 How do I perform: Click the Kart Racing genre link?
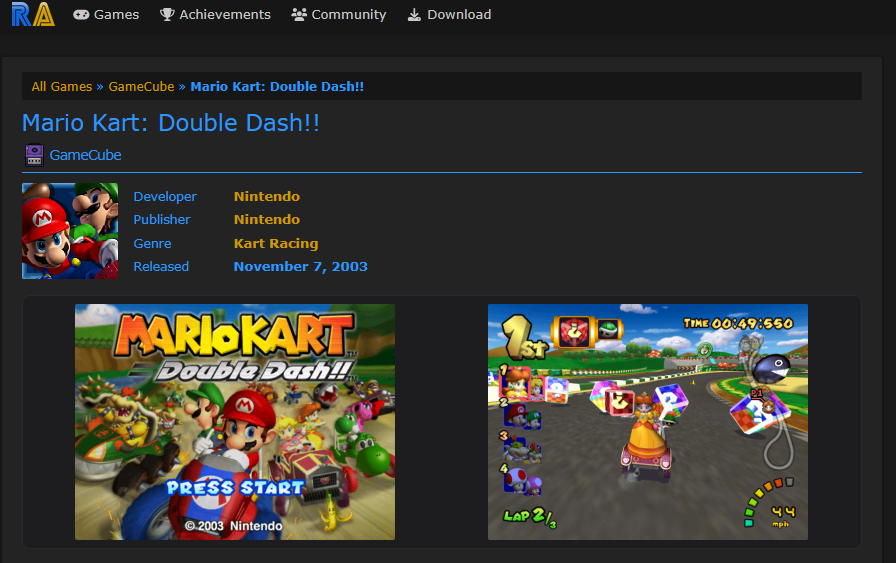276,243
